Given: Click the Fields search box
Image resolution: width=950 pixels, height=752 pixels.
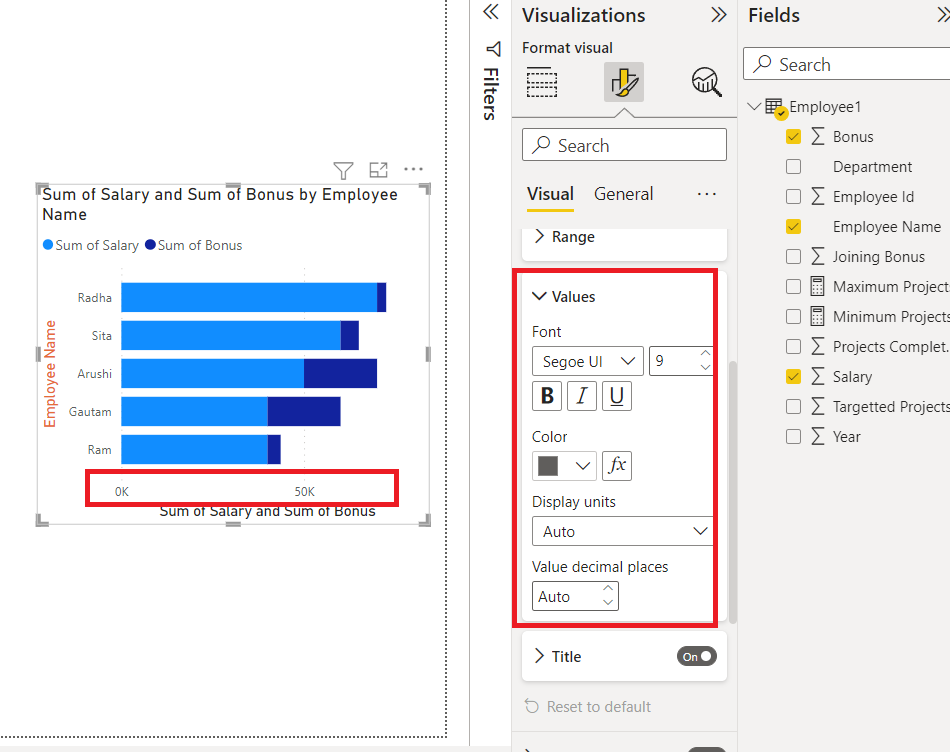Looking at the screenshot, I should click(x=848, y=63).
